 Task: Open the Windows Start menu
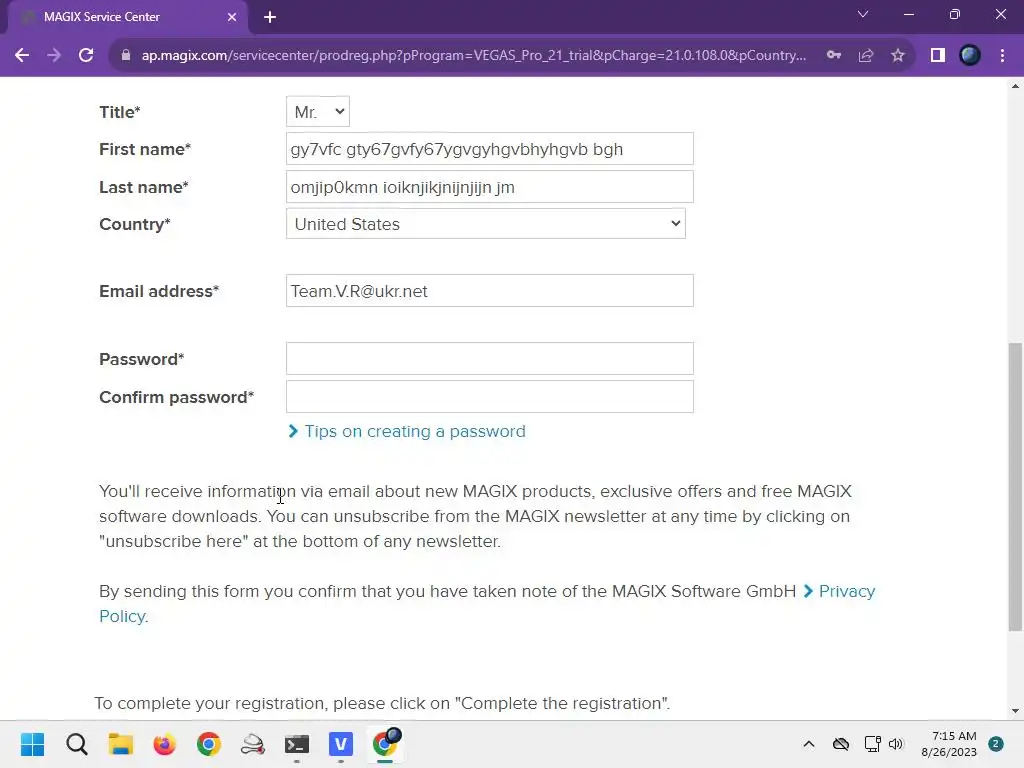(x=33, y=744)
